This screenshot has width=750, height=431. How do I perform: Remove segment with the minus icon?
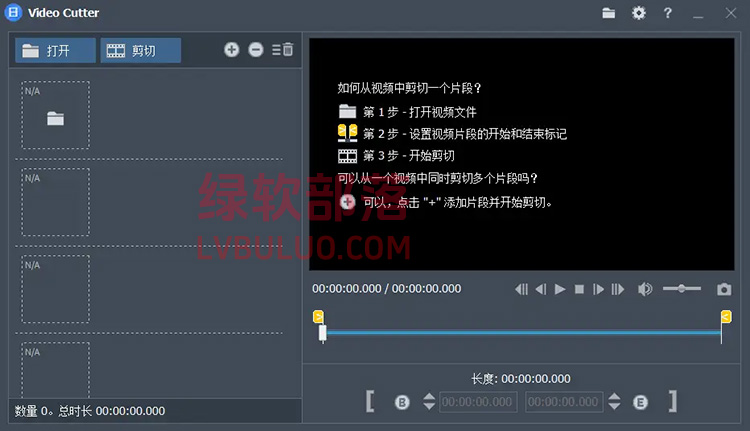pyautogui.click(x=256, y=49)
